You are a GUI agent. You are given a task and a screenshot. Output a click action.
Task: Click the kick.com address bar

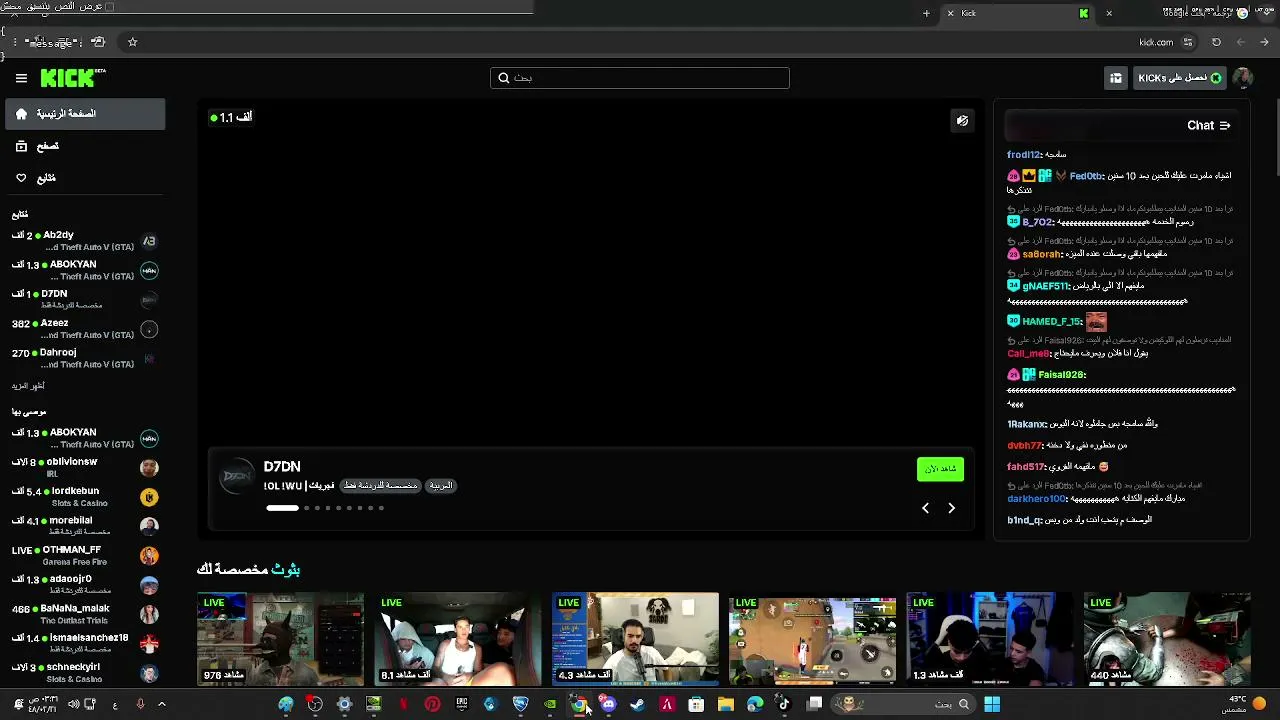1156,42
